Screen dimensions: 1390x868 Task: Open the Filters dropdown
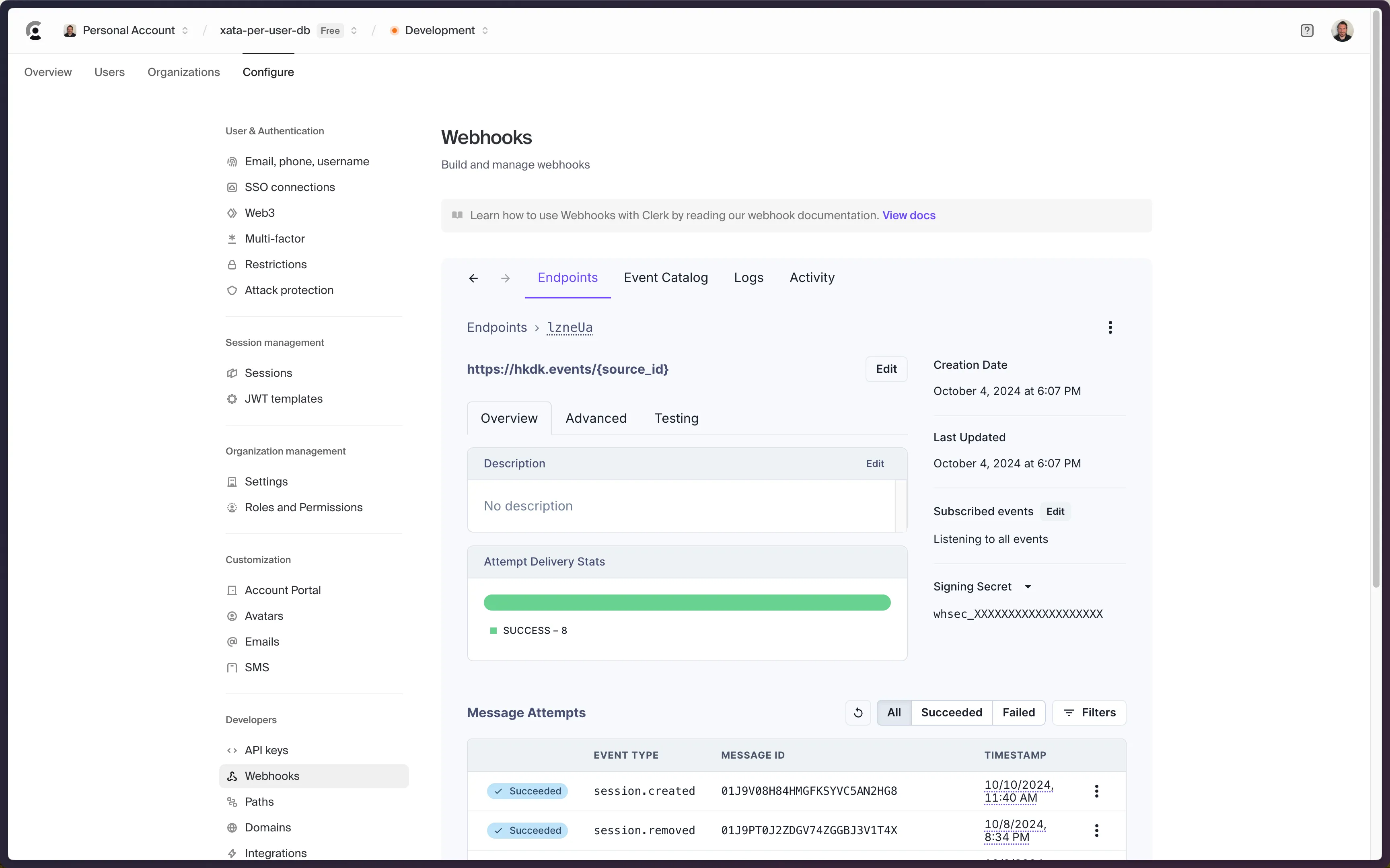click(x=1089, y=712)
